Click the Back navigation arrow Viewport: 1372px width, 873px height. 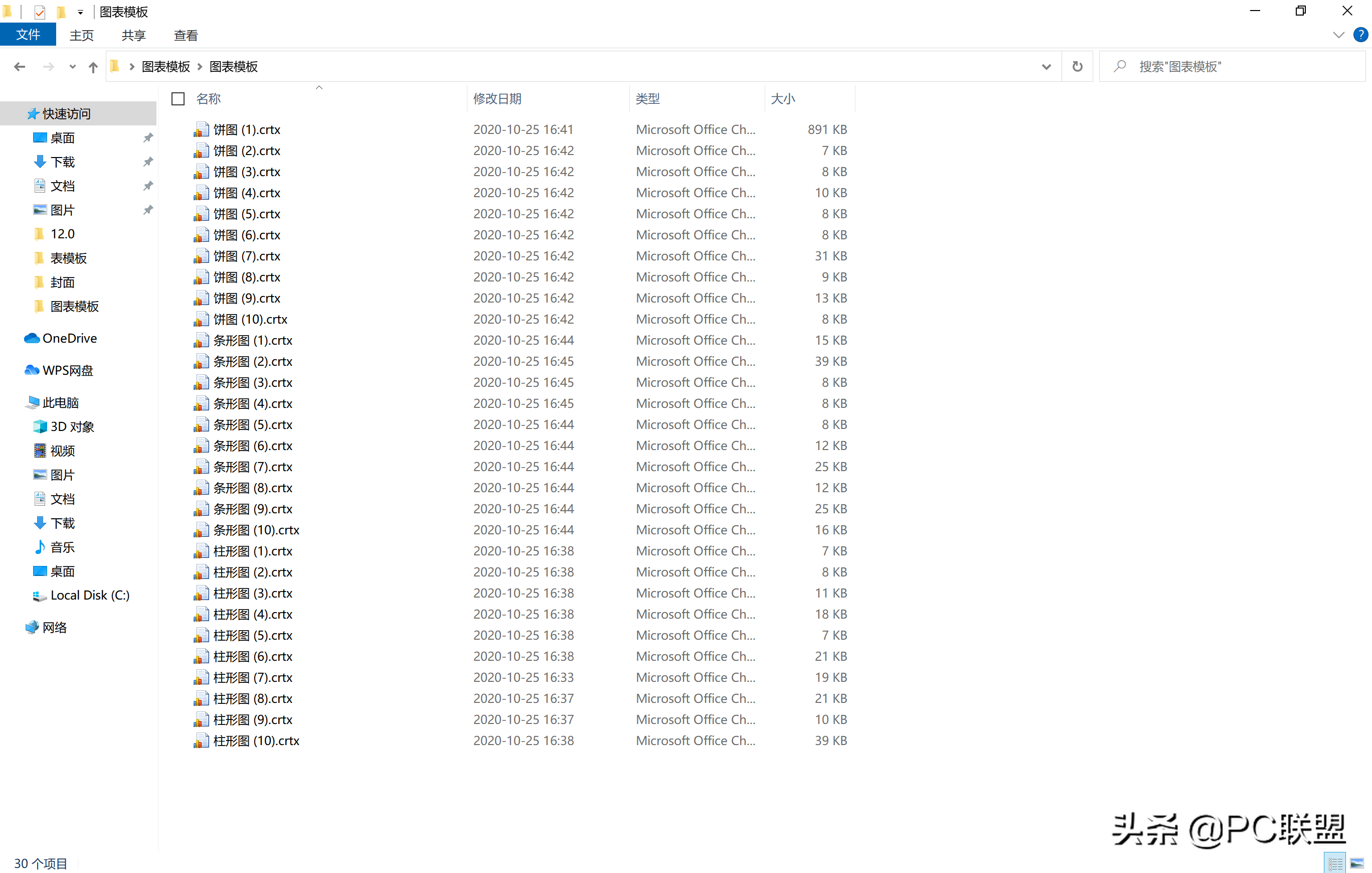[x=20, y=67]
